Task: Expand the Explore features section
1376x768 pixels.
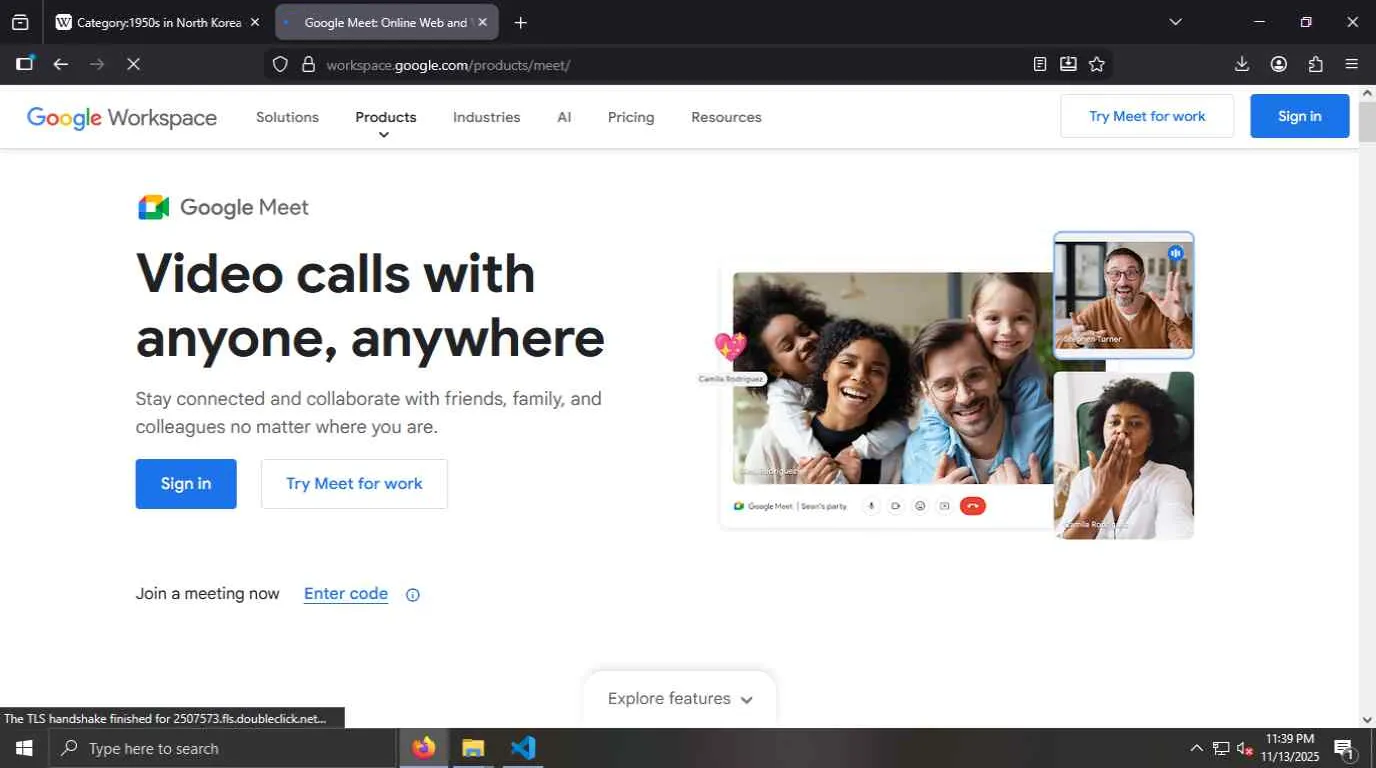Action: tap(680, 698)
